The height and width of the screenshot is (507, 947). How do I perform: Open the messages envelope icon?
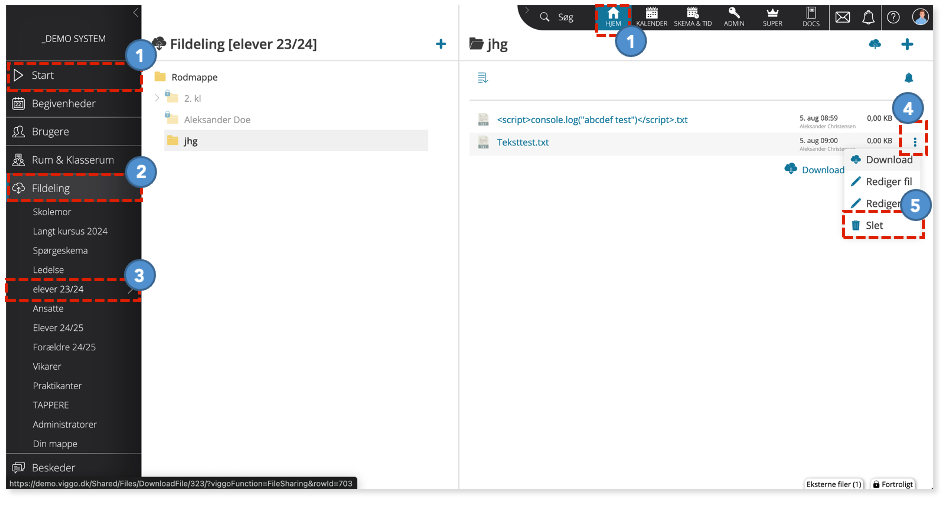(843, 18)
